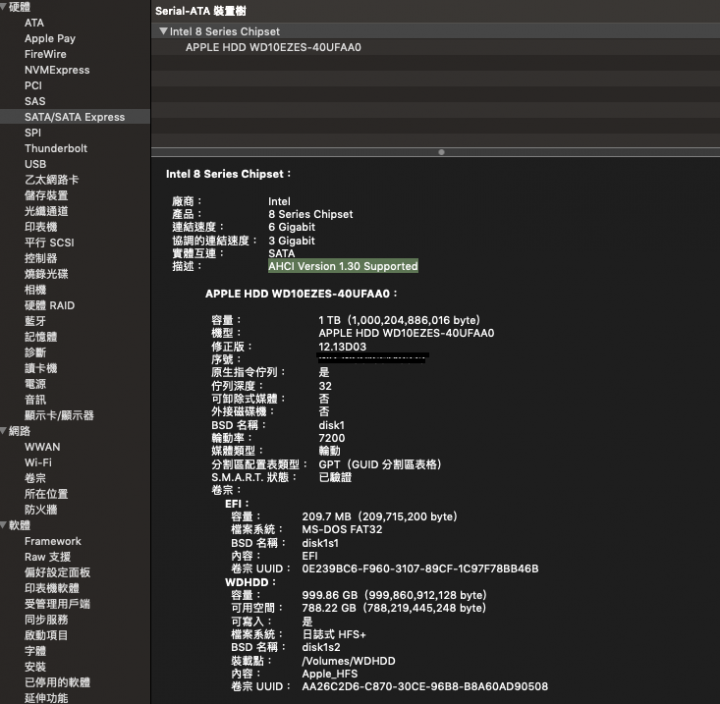Click the highlighted AHCI Version 1.30 Supported text
Image resolution: width=720 pixels, height=704 pixels.
(343, 266)
